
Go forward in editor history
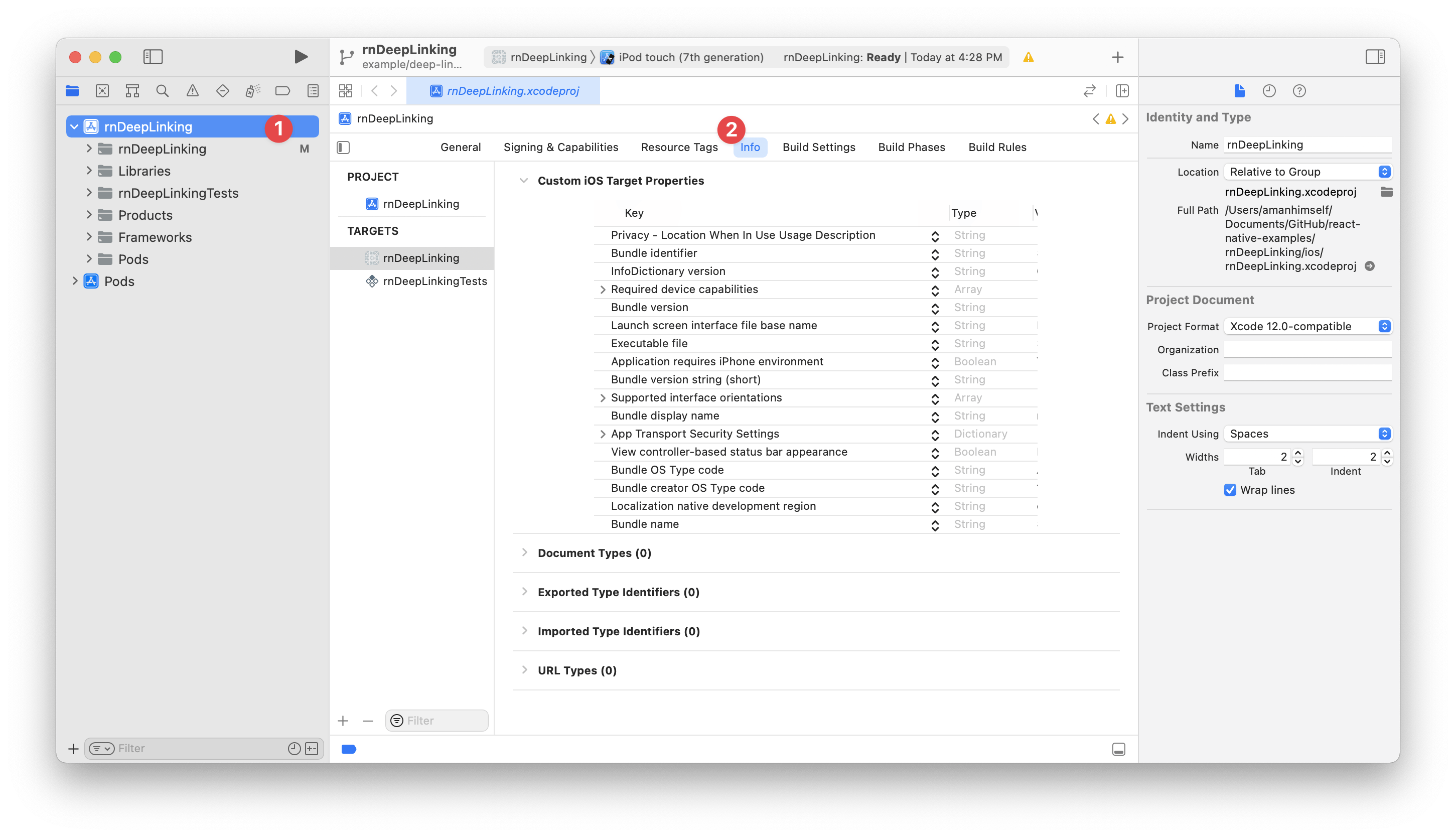pos(393,90)
